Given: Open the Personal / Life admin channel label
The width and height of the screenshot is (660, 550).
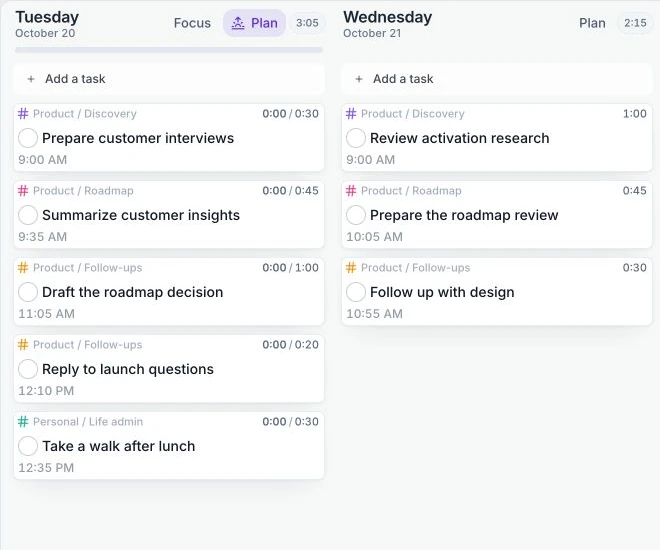Looking at the screenshot, I should (x=88, y=422).
